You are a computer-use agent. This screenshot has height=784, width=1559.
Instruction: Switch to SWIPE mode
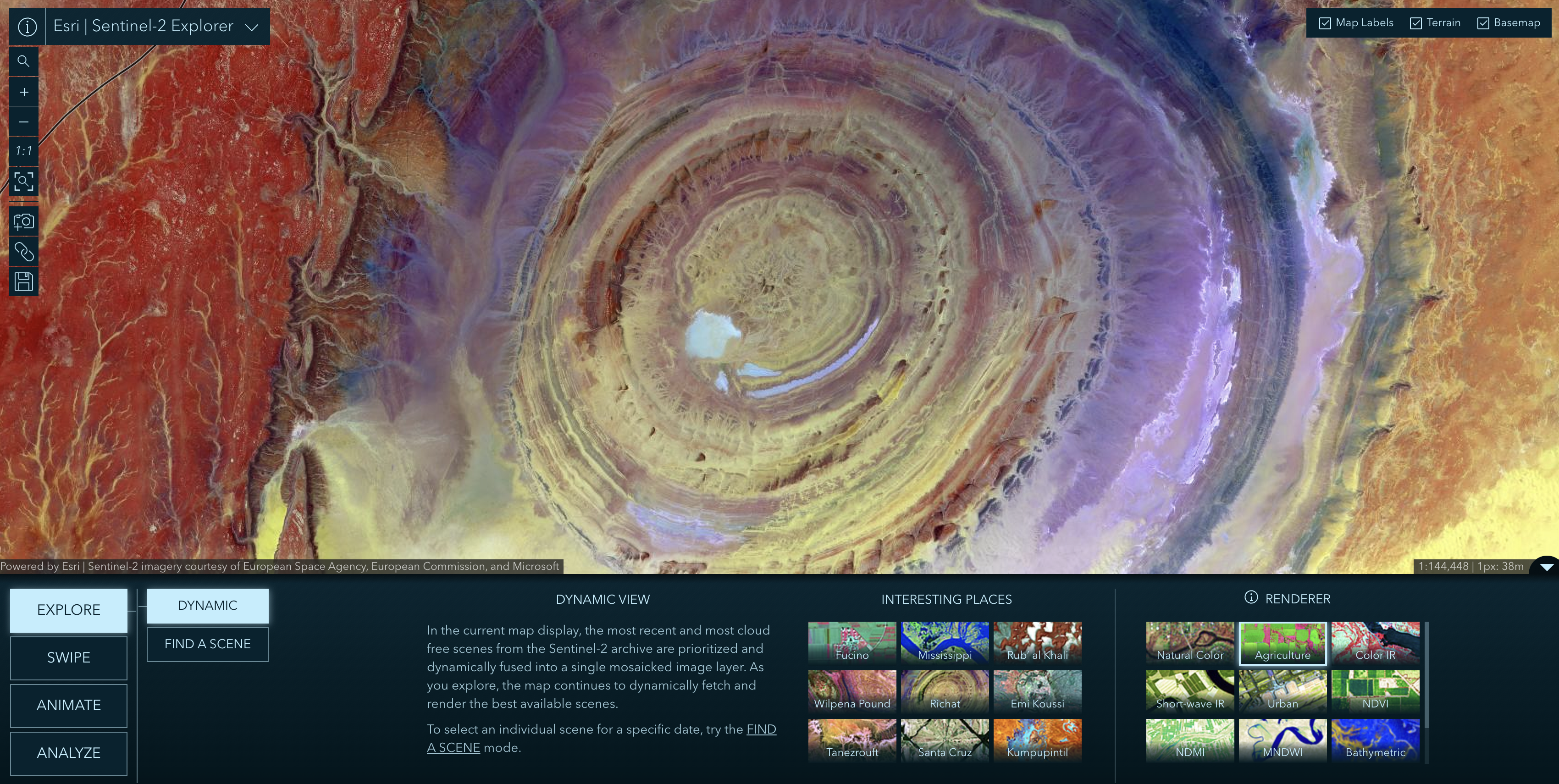tap(68, 657)
